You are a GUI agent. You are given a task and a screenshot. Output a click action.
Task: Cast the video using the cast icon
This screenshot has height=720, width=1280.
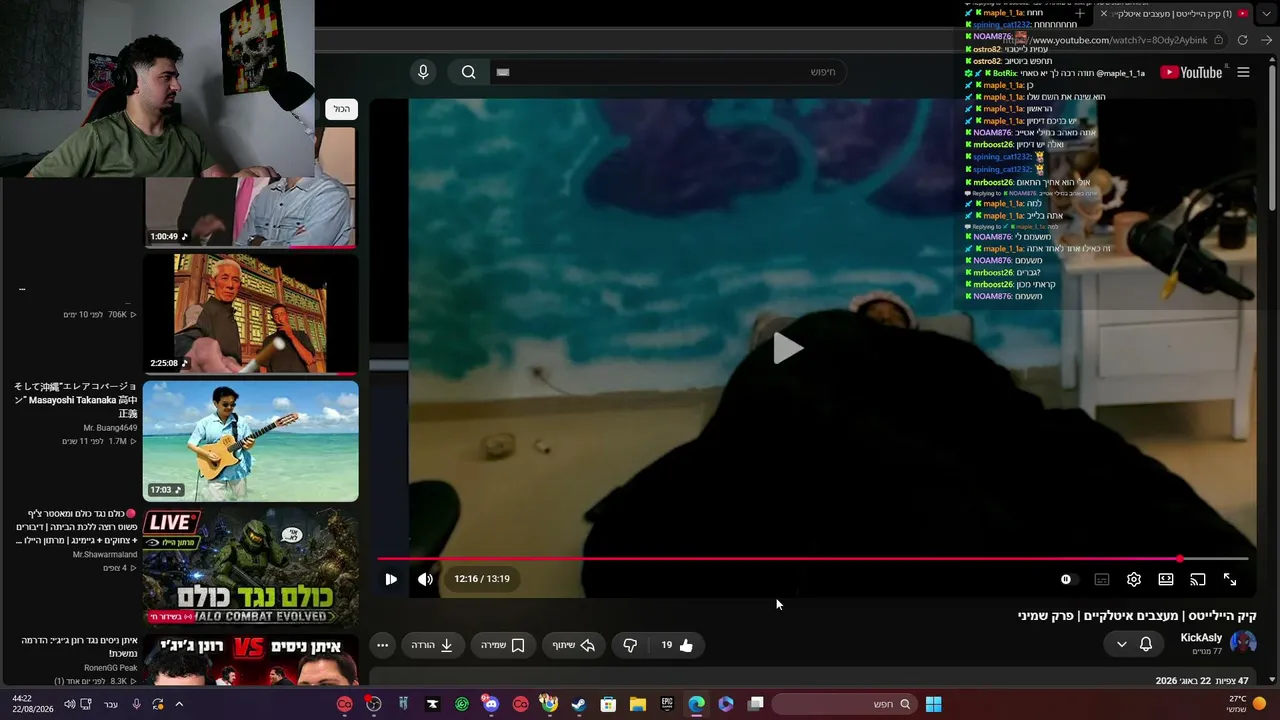tap(1198, 579)
